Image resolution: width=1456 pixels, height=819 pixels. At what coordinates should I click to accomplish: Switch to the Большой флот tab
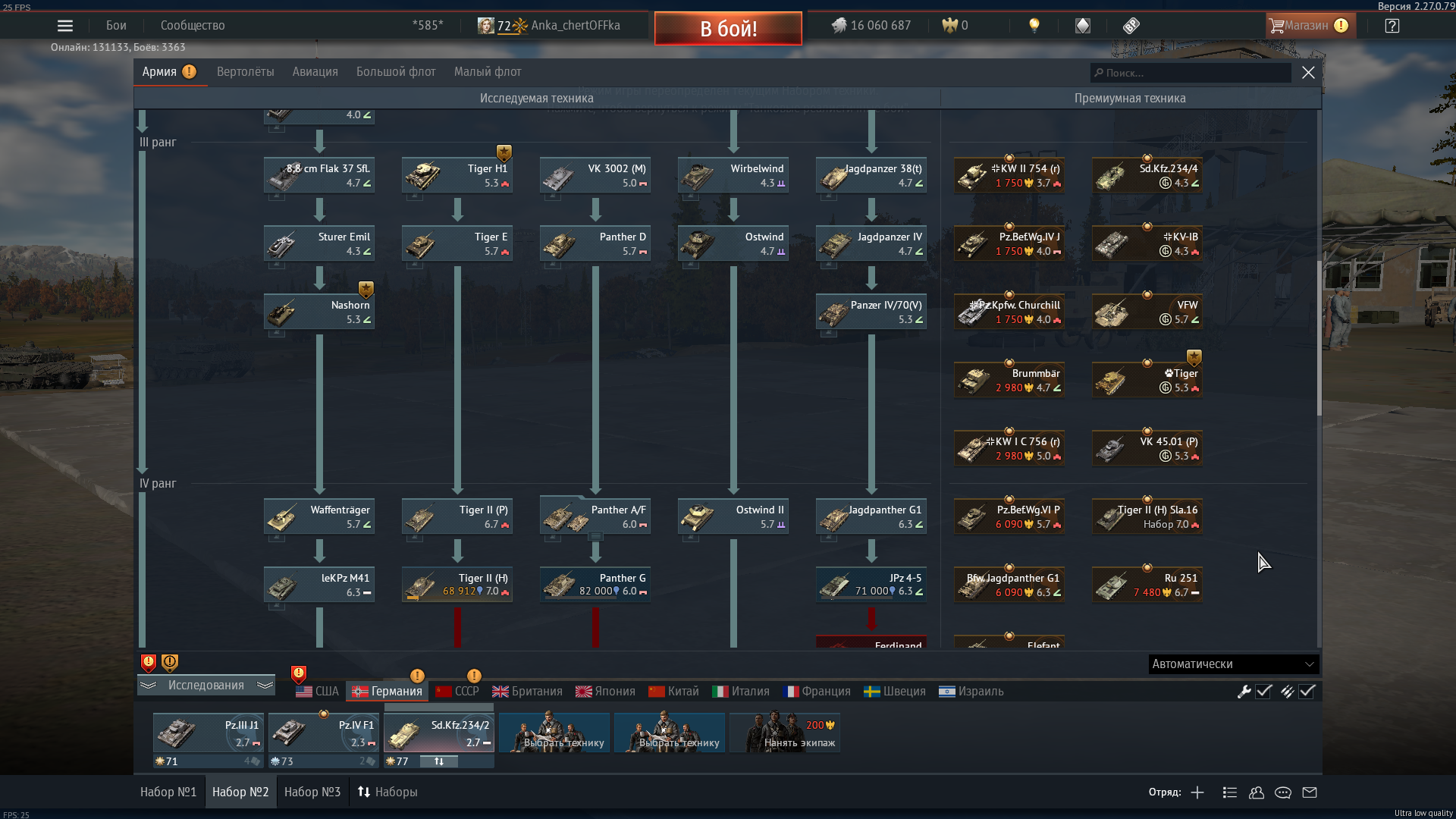coord(396,72)
